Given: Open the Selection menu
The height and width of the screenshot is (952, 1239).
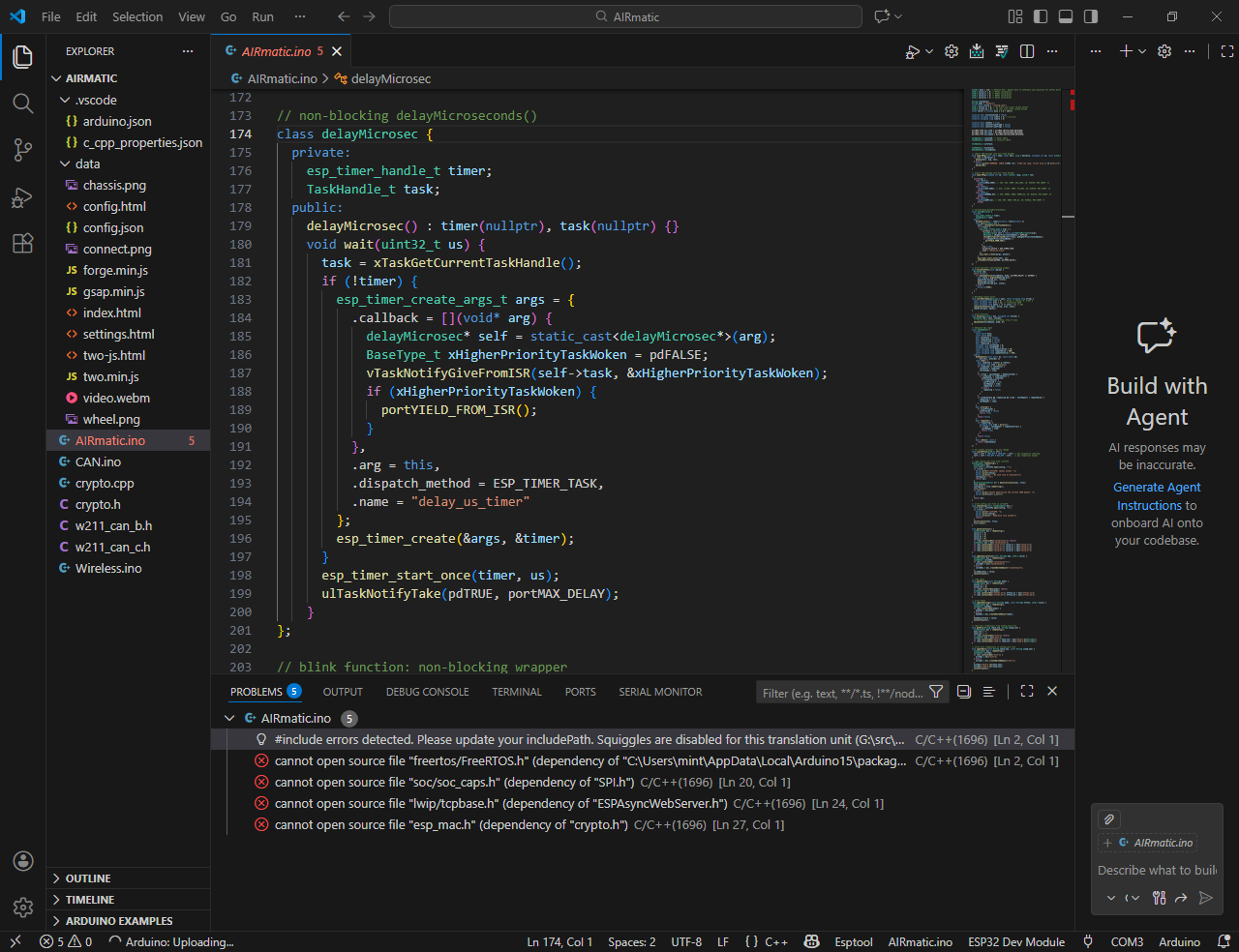Looking at the screenshot, I should click(137, 16).
